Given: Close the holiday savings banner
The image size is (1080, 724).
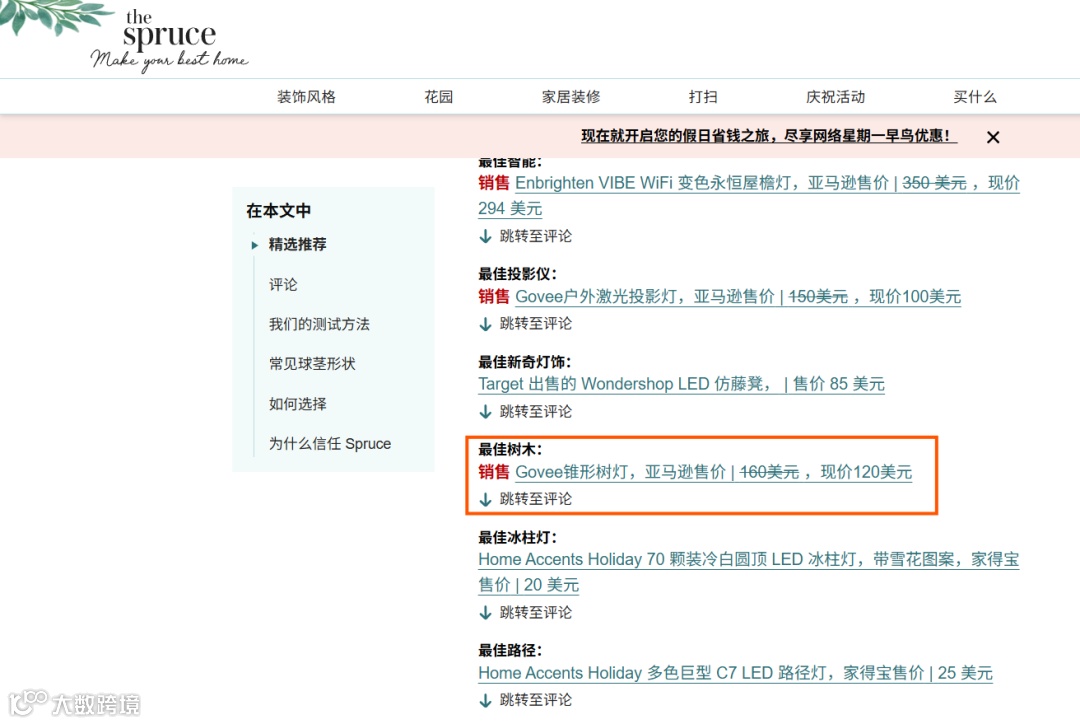Looking at the screenshot, I should tap(993, 137).
